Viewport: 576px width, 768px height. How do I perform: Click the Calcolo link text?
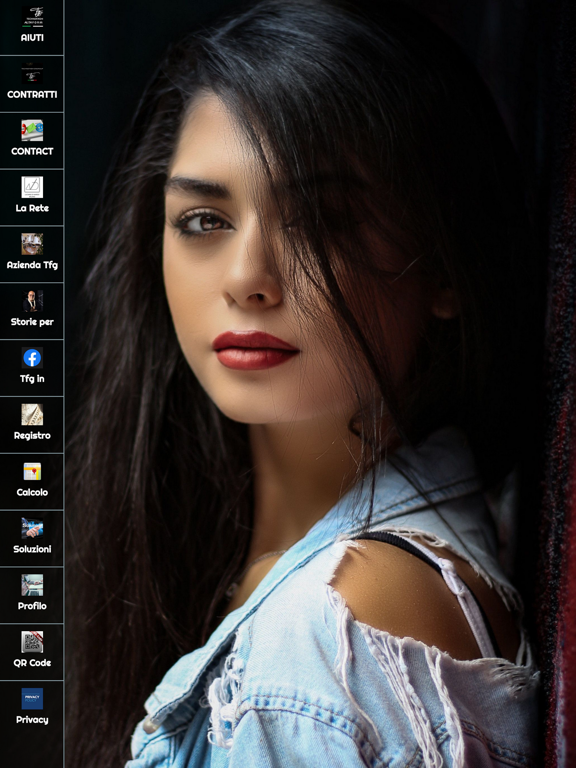click(32, 492)
